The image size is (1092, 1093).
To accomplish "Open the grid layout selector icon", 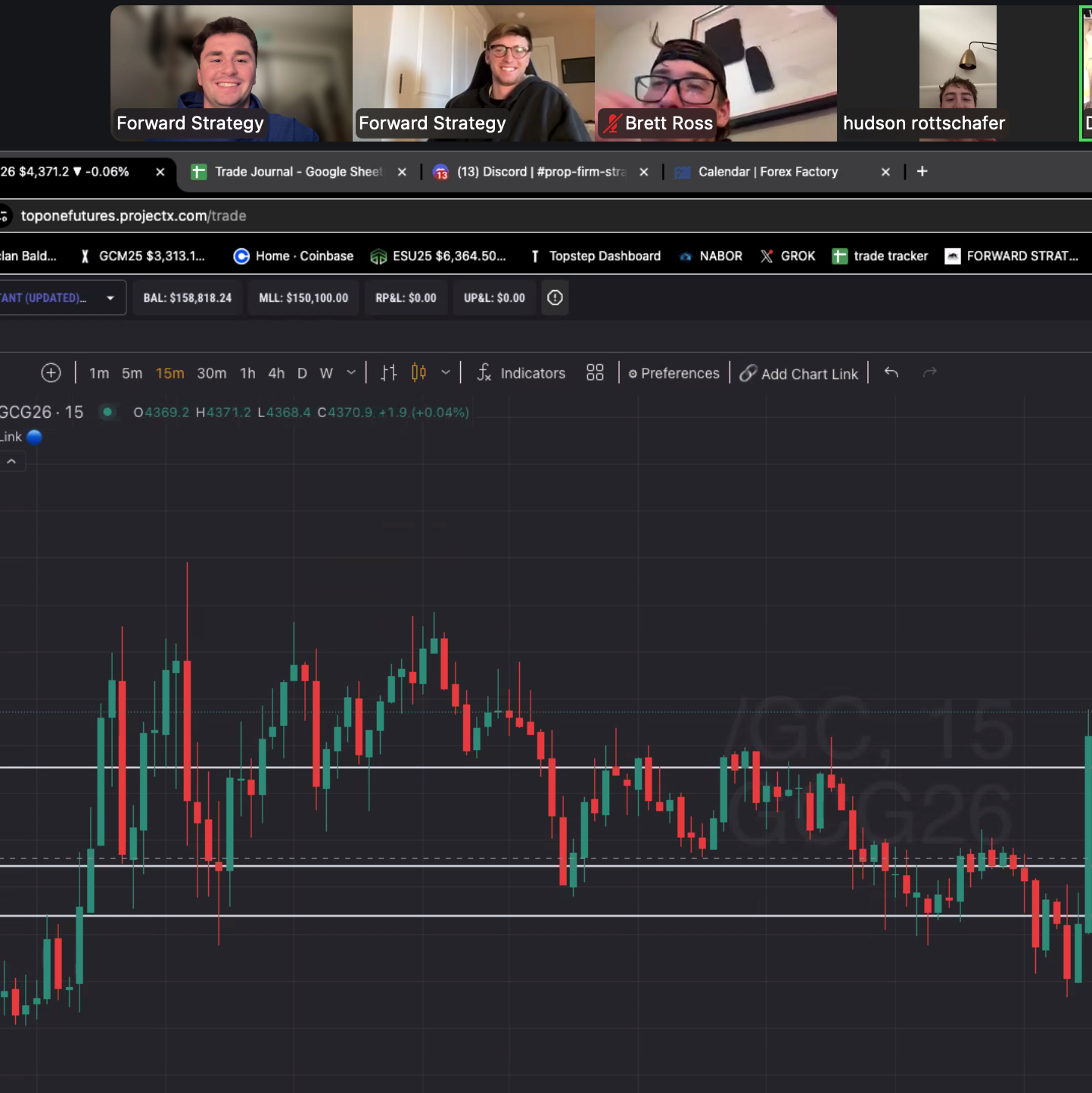I will tap(595, 372).
